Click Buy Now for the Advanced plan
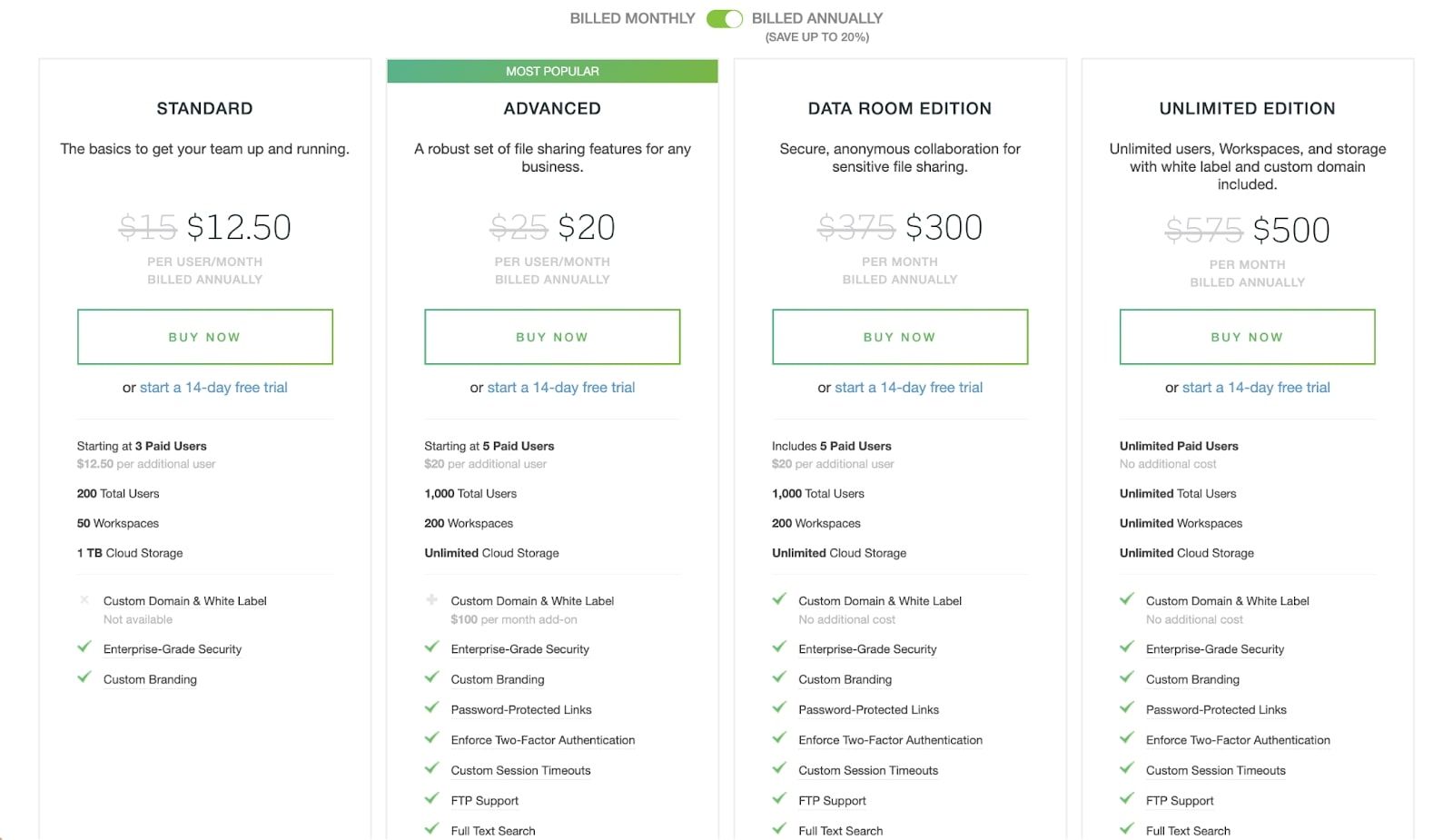Image resolution: width=1453 pixels, height=840 pixels. [552, 337]
